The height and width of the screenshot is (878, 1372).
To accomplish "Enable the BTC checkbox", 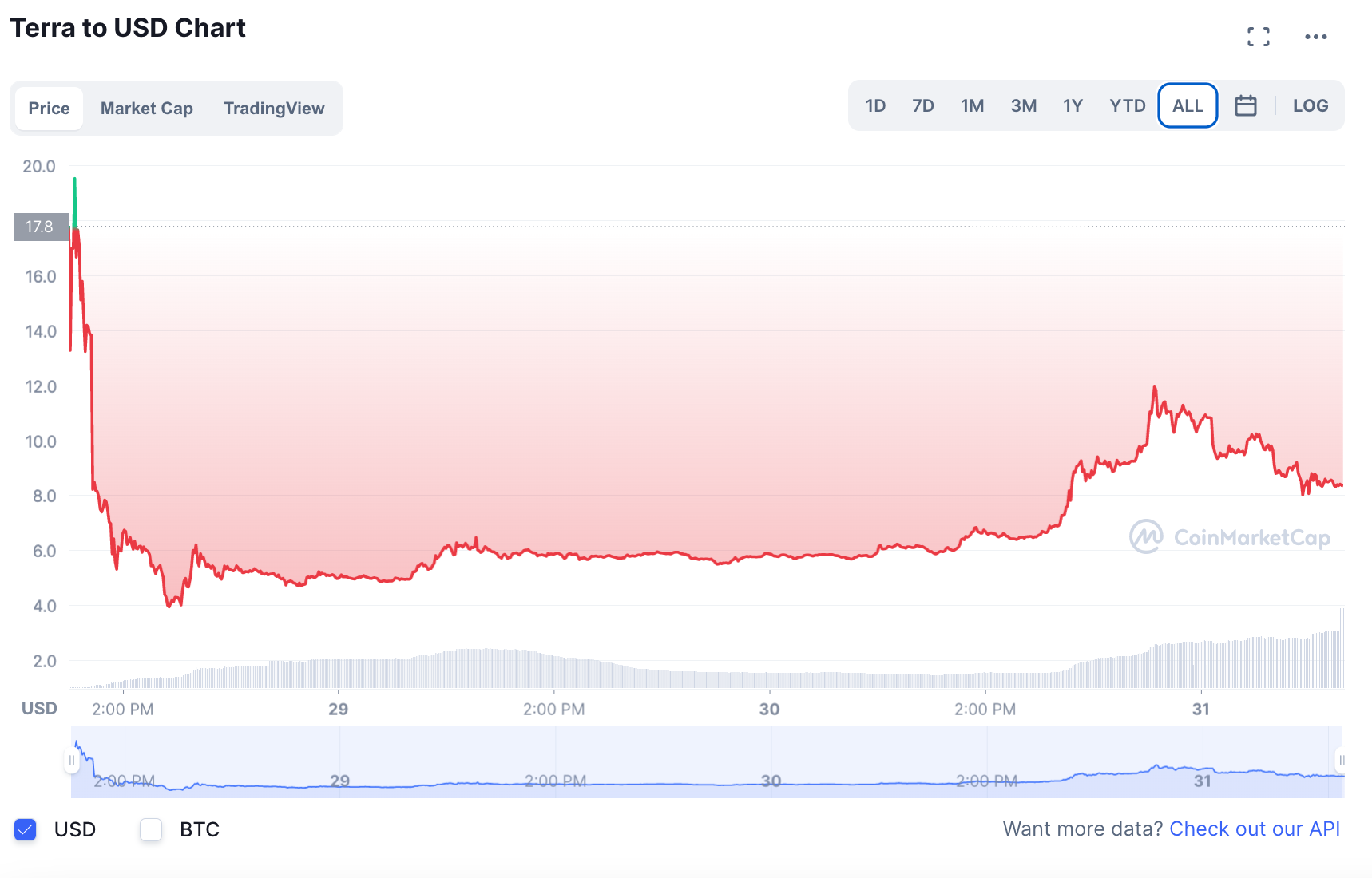I will (151, 829).
